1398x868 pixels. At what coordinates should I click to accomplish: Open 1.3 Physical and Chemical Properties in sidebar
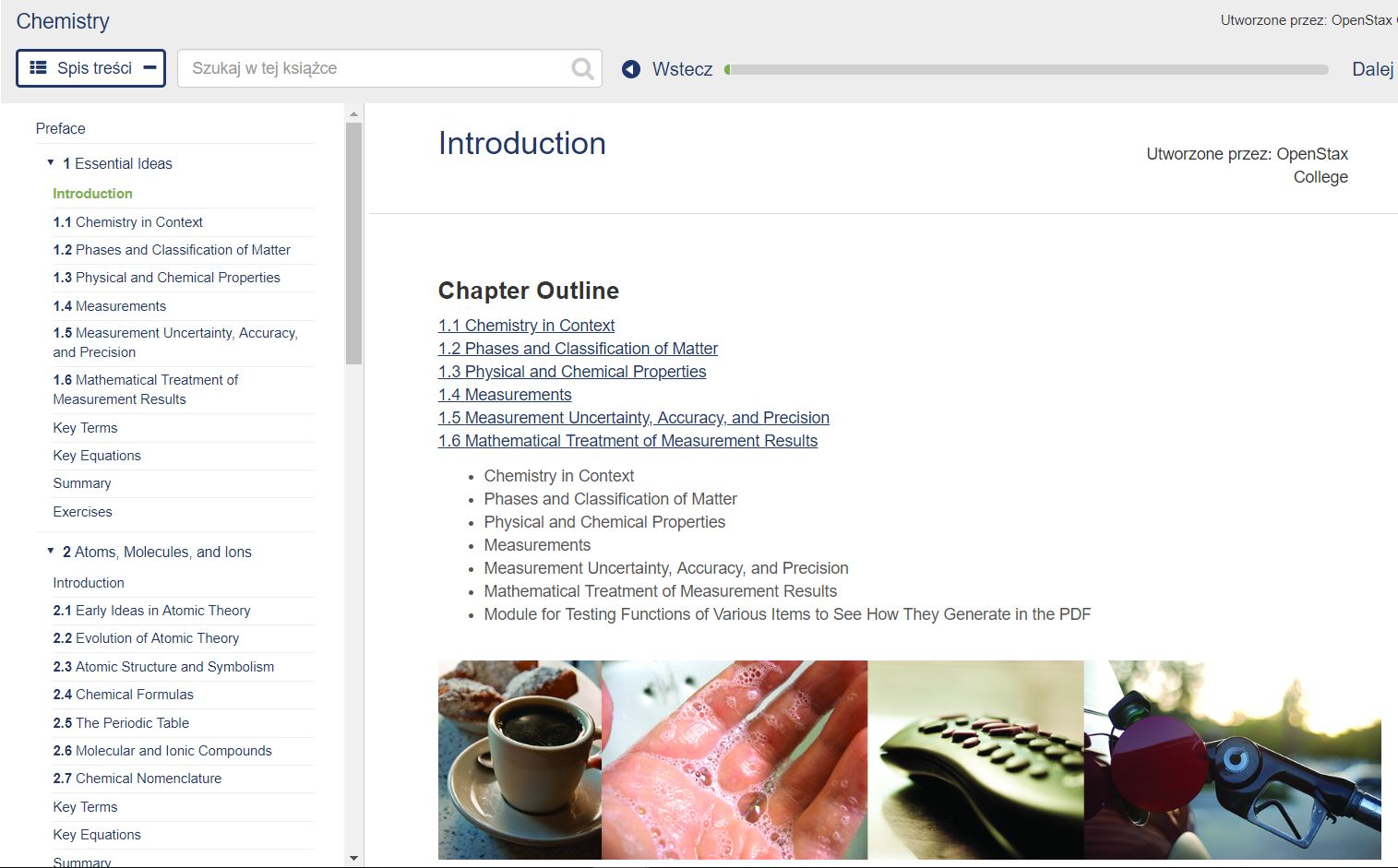pos(167,278)
